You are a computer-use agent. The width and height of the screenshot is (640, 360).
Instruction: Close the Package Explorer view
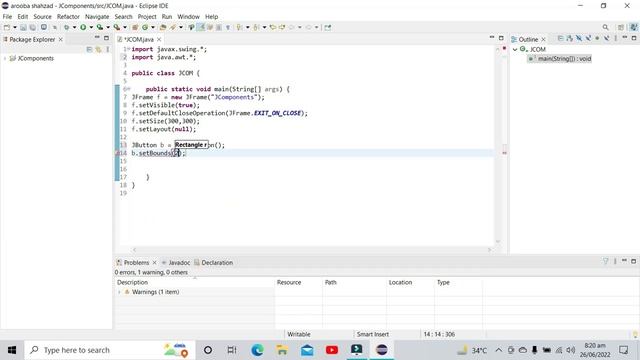(x=61, y=40)
